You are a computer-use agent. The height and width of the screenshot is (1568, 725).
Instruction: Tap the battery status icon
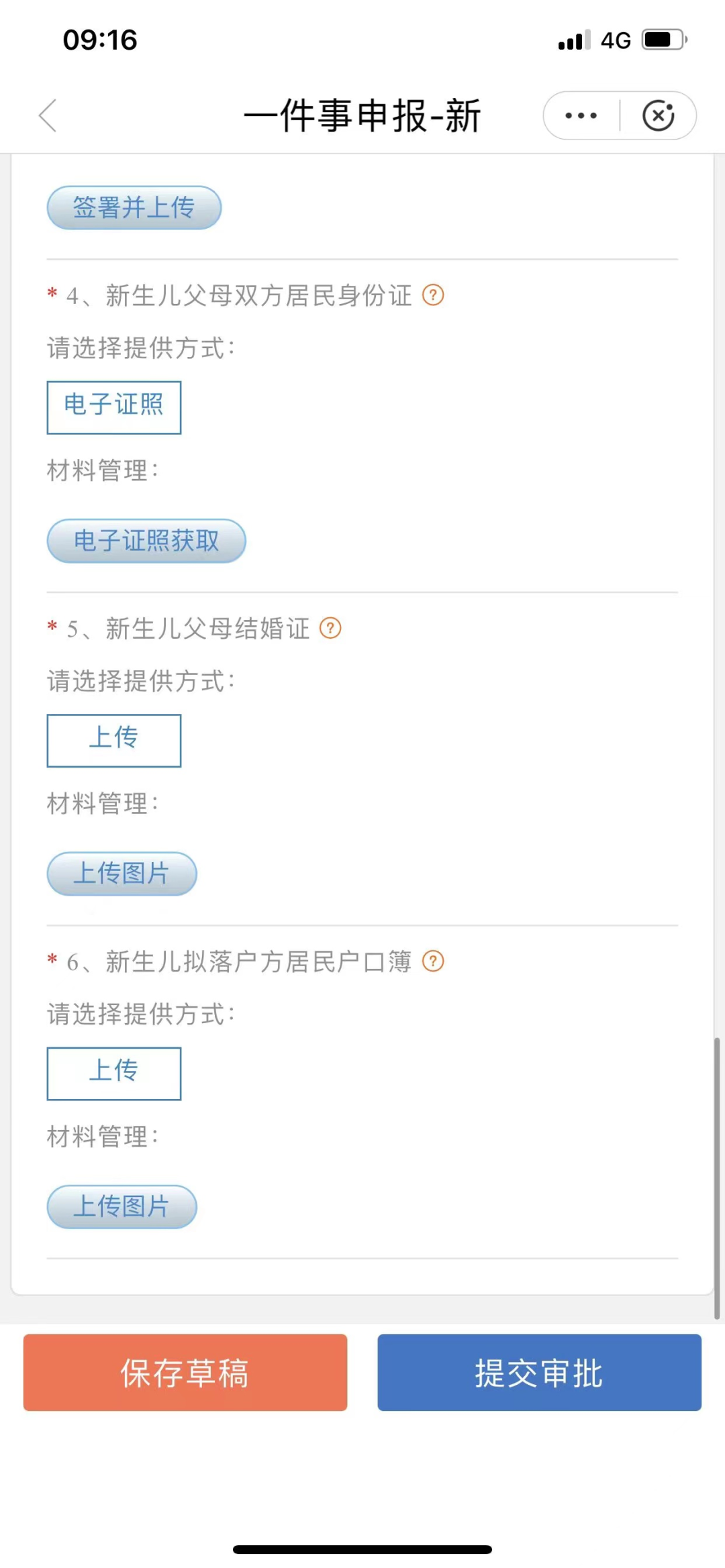[x=664, y=40]
